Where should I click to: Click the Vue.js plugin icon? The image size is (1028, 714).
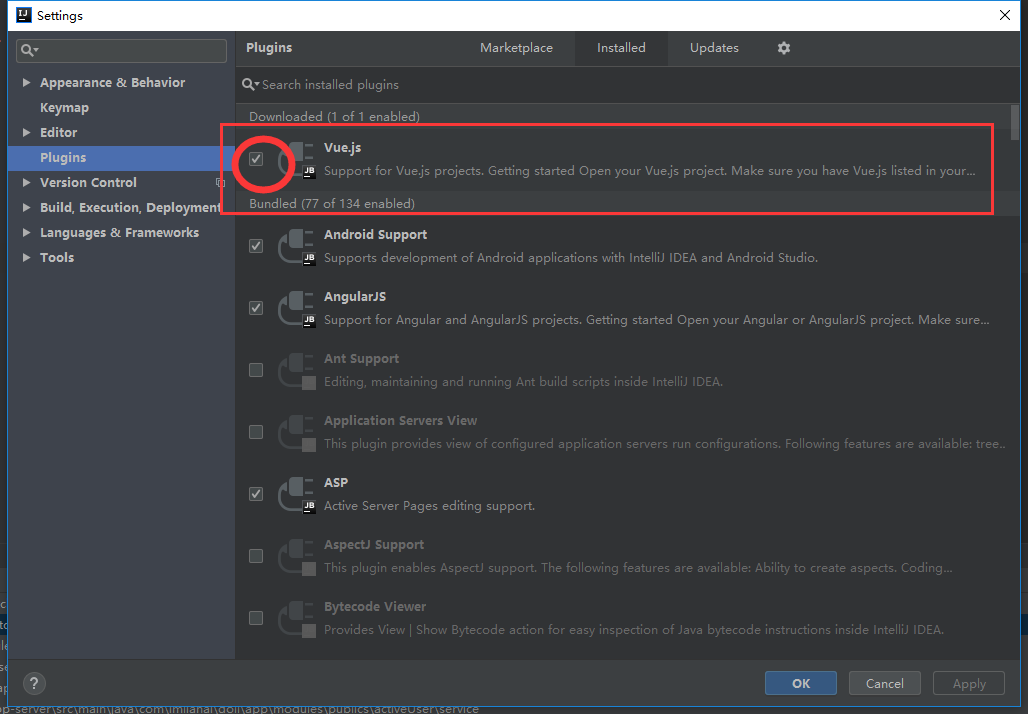[297, 159]
